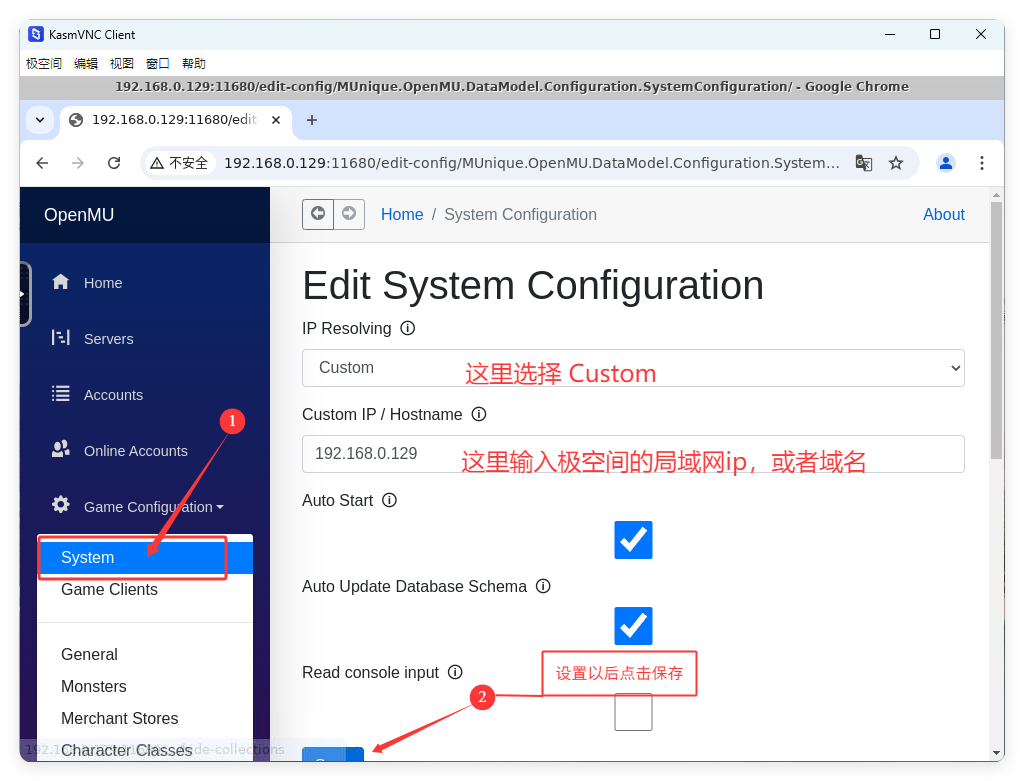Open Chrome three-dot menu

coord(982,163)
